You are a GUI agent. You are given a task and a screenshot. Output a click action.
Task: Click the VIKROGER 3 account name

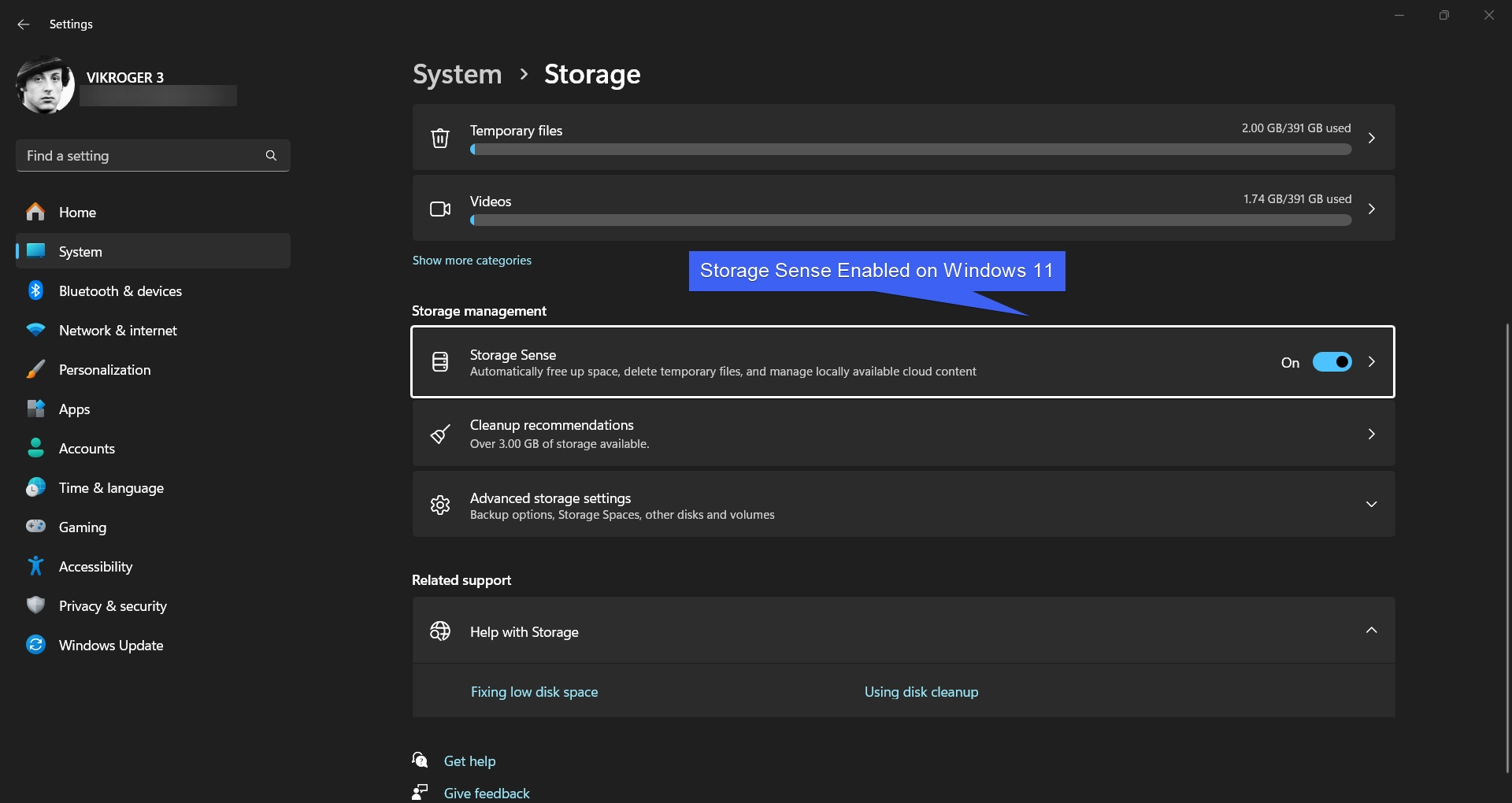(125, 77)
